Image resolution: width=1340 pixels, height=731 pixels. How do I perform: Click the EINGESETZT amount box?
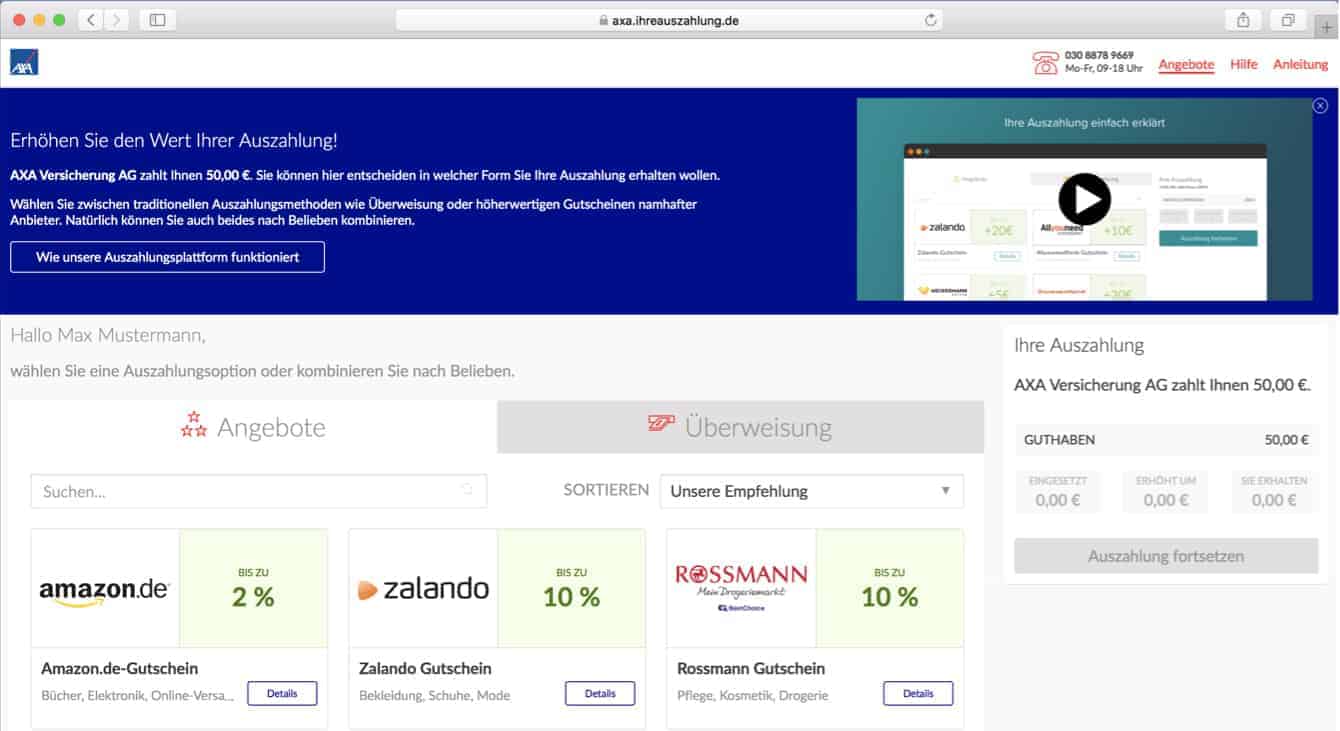click(1058, 491)
